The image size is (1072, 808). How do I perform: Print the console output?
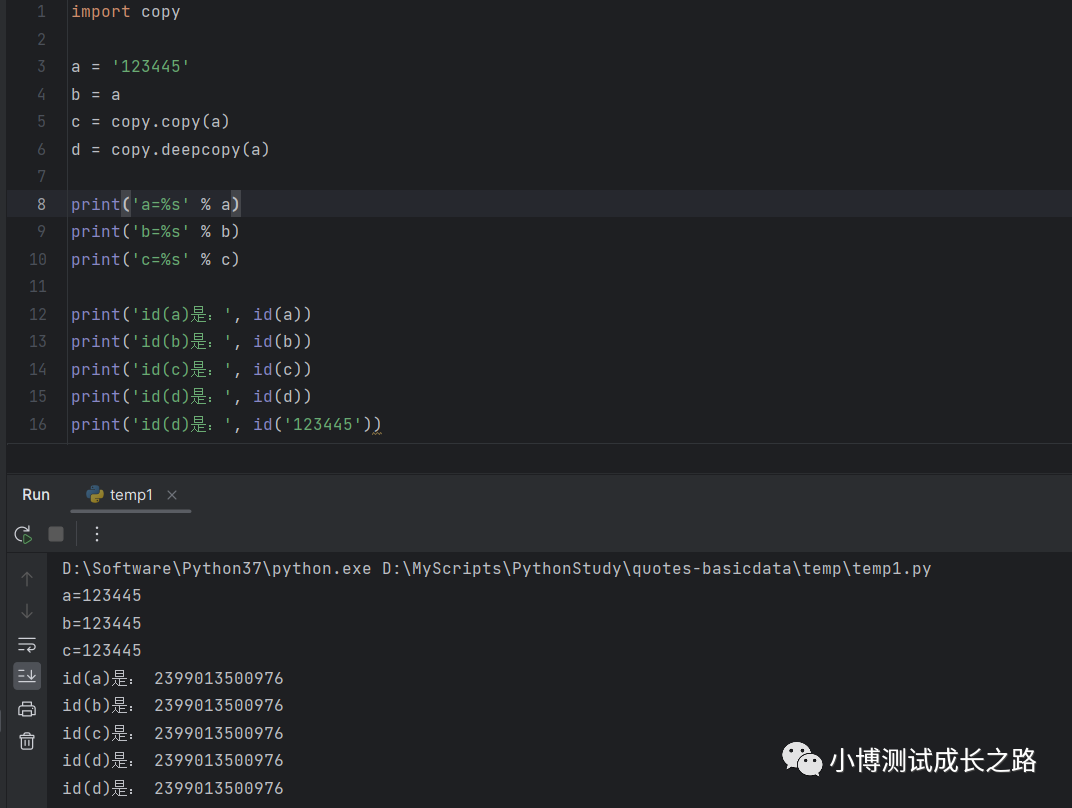tap(27, 709)
